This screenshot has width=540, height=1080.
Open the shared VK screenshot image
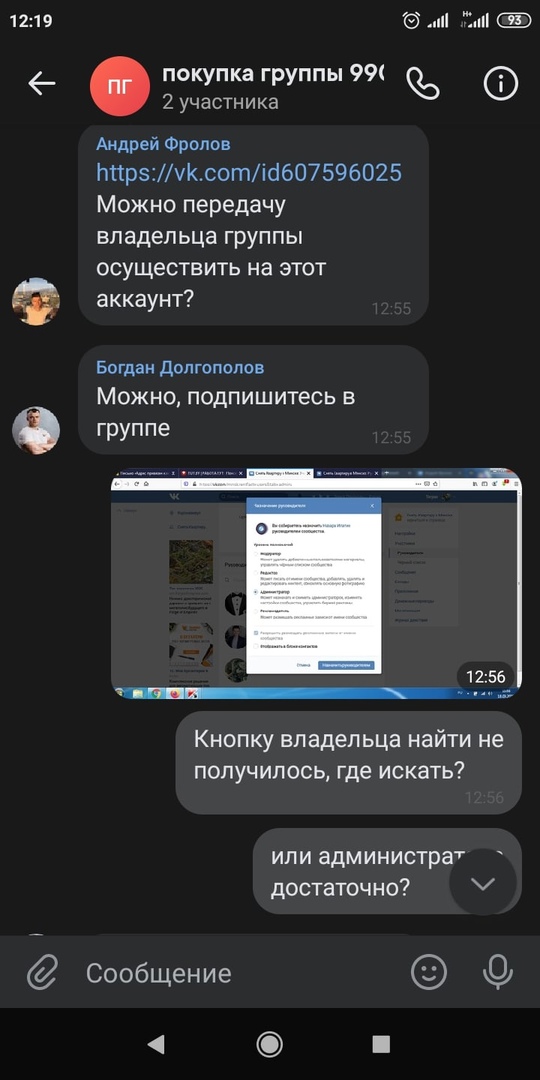pyautogui.click(x=316, y=583)
